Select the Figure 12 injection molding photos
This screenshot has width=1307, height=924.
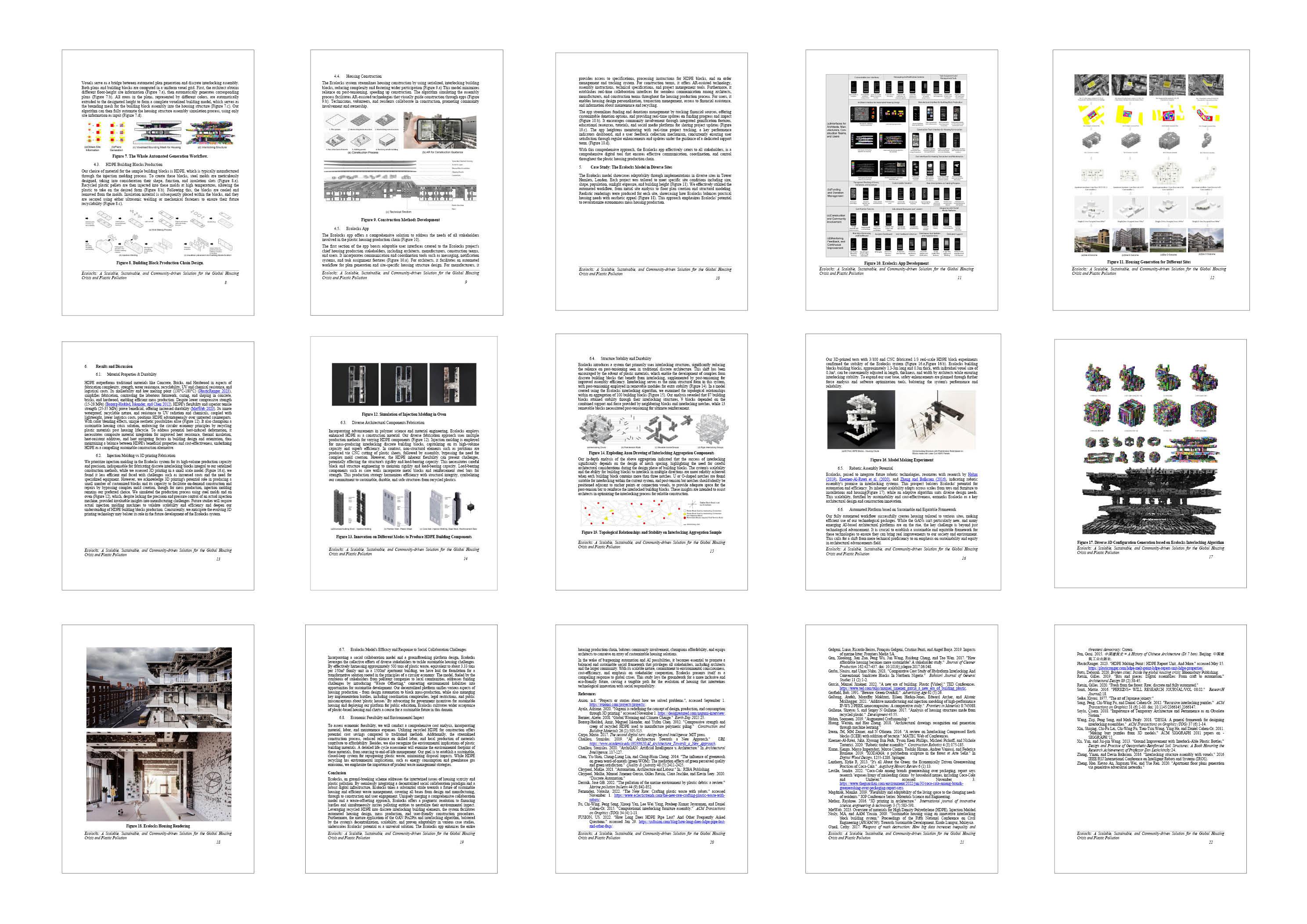pyautogui.click(x=404, y=385)
